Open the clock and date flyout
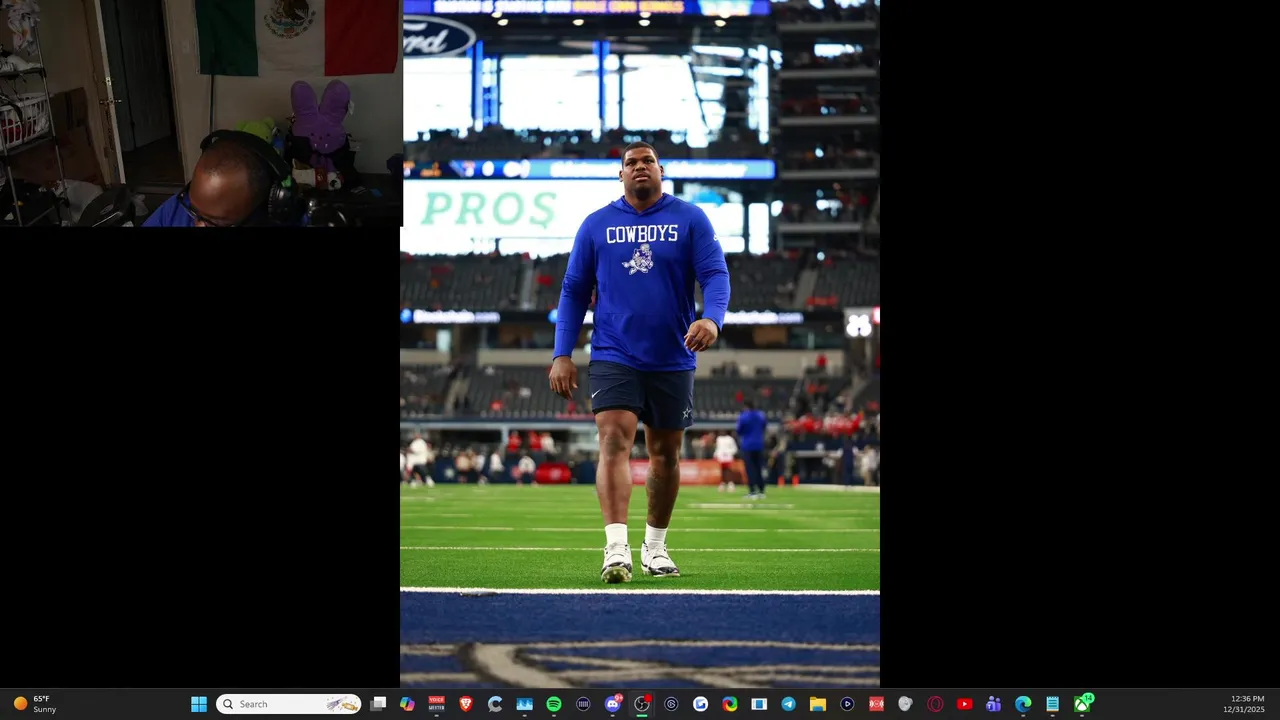The width and height of the screenshot is (1280, 720). click(1243, 704)
